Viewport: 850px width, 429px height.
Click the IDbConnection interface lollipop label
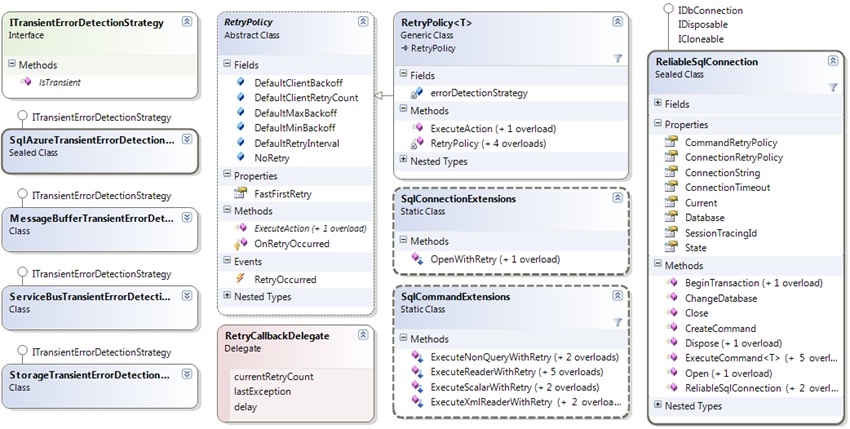pyautogui.click(x=710, y=10)
